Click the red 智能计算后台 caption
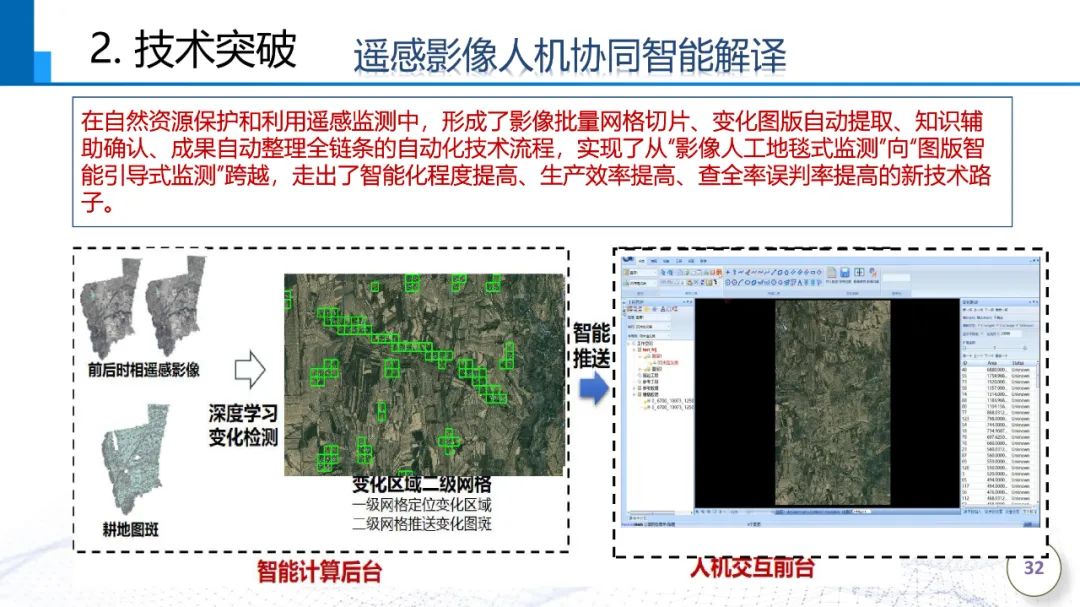 click(320, 572)
